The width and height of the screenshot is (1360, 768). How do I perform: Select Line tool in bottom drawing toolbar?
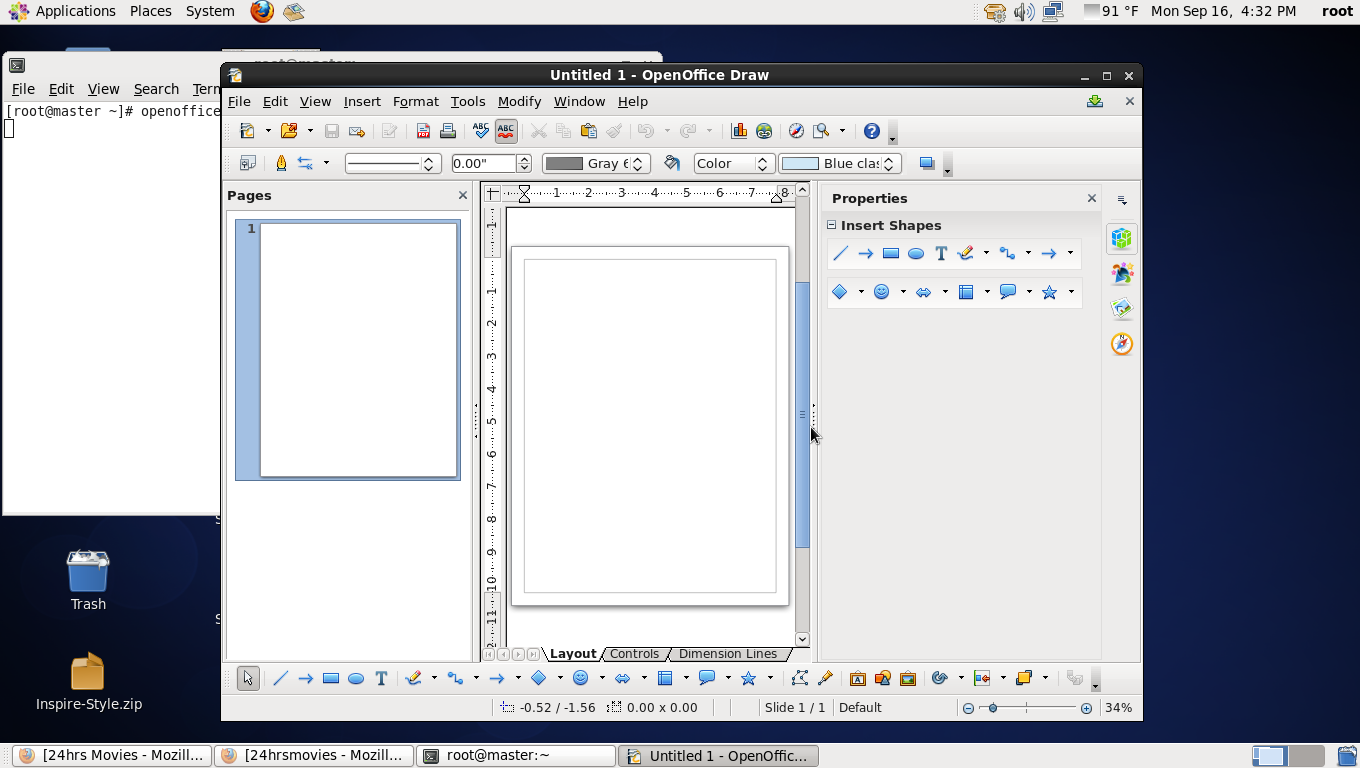click(x=281, y=678)
